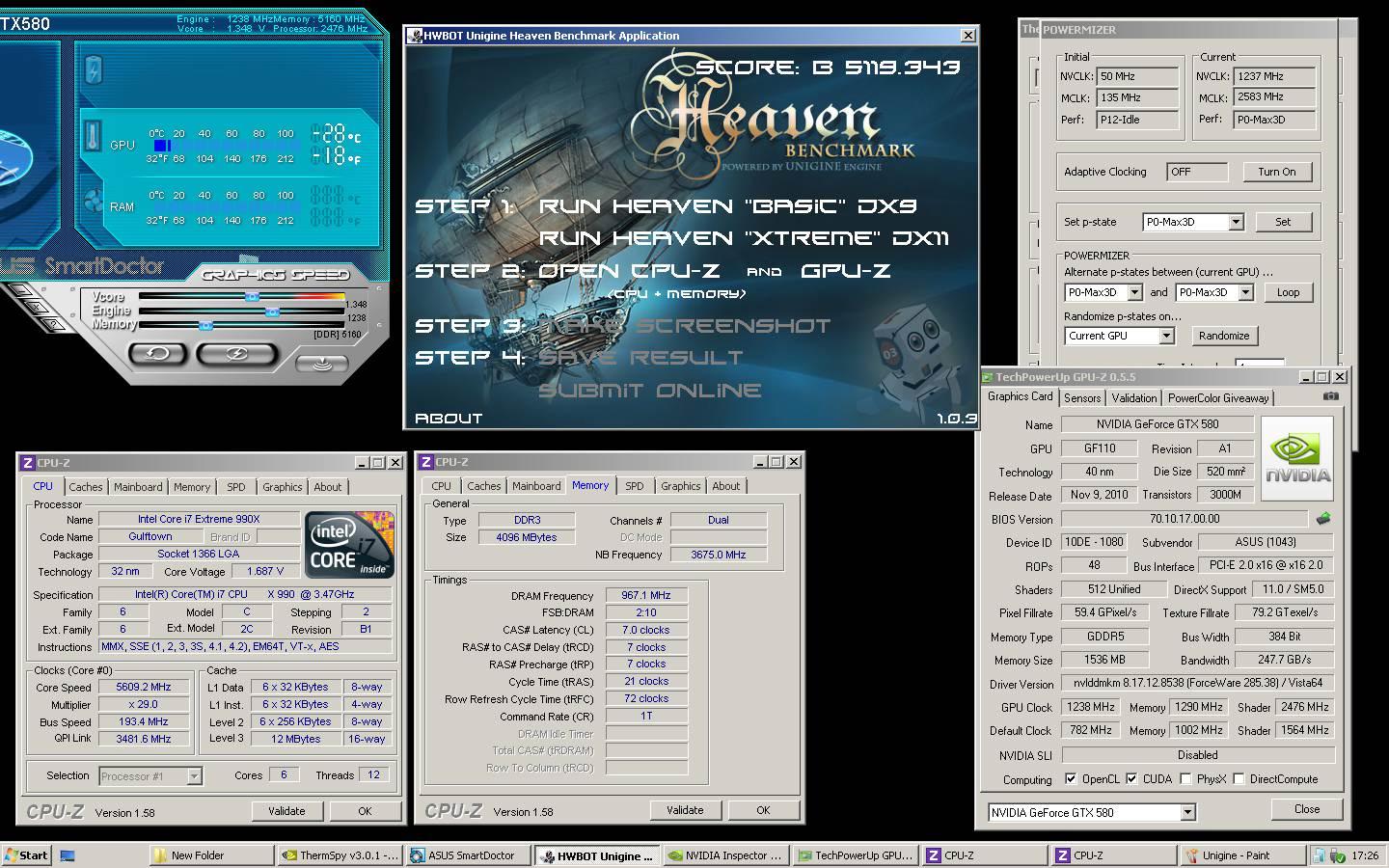Open PowerColor Giveaway tab in GPU-Z
This screenshot has height=868, width=1389.
(x=1218, y=397)
